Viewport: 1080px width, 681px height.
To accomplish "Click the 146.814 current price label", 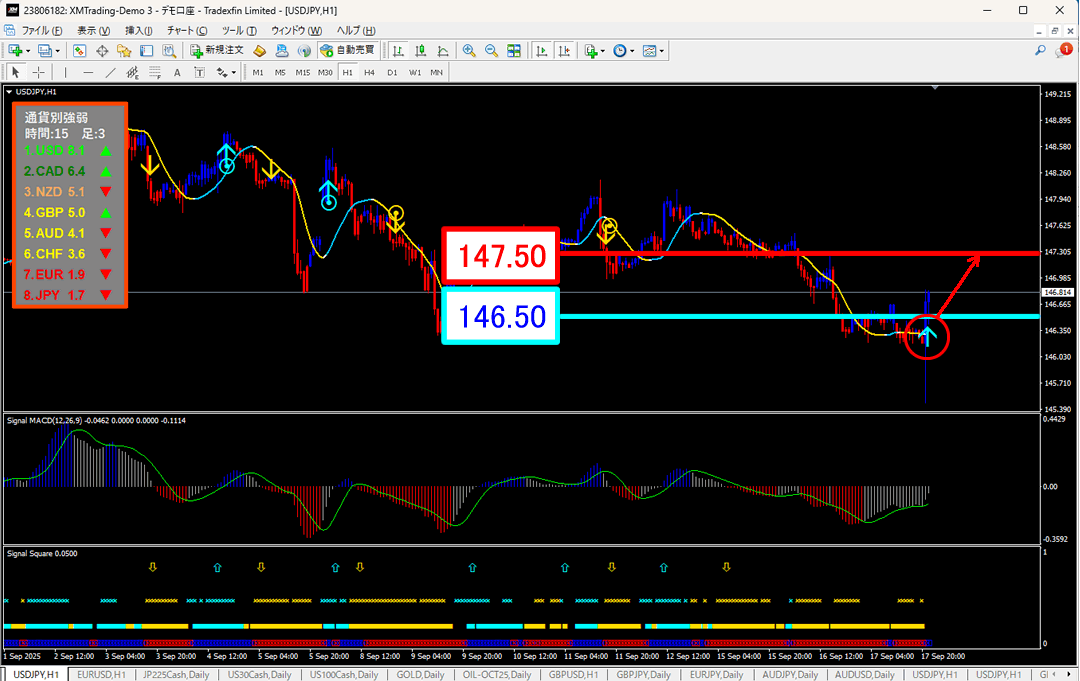I will coord(1057,293).
